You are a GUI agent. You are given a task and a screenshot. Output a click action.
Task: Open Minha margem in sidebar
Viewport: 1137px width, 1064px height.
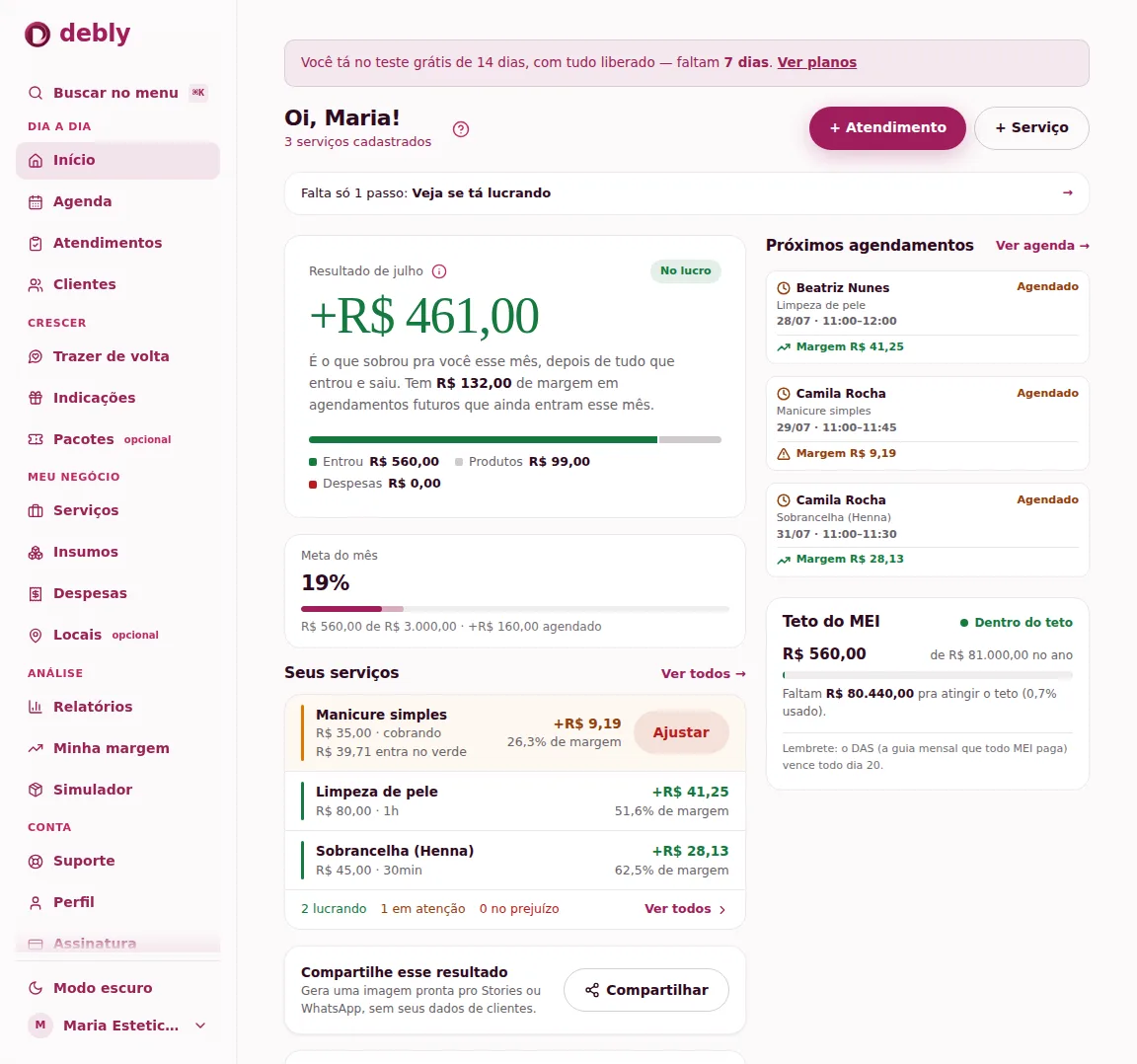tap(117, 748)
